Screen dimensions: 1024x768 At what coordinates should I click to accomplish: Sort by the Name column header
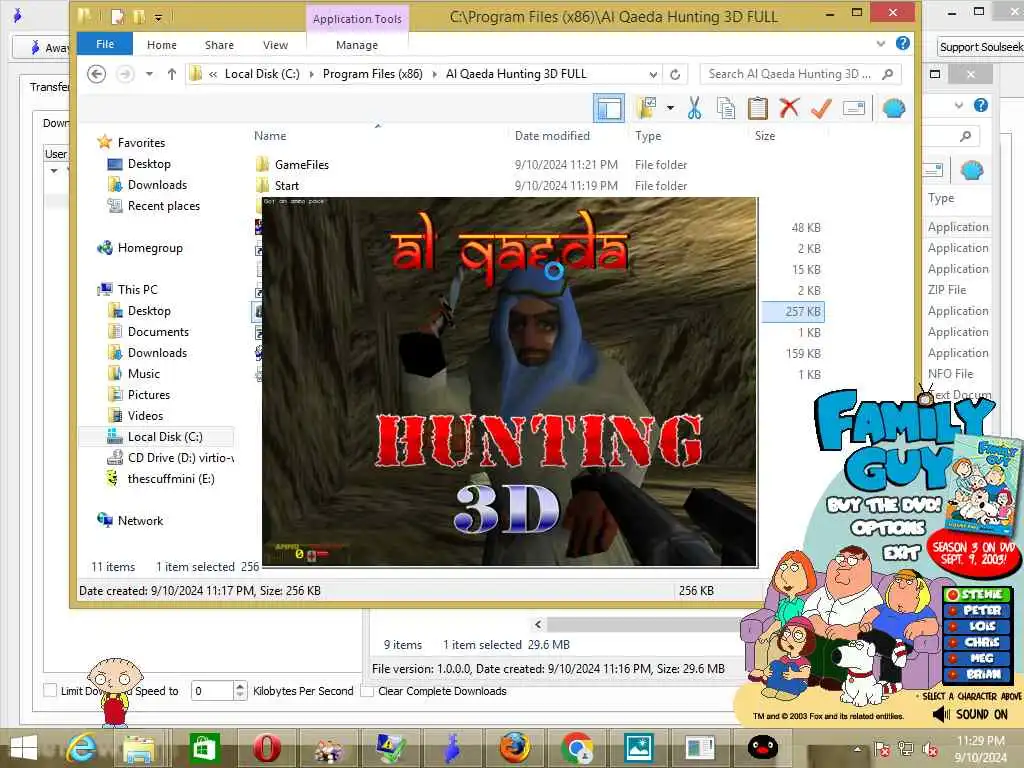coord(270,136)
